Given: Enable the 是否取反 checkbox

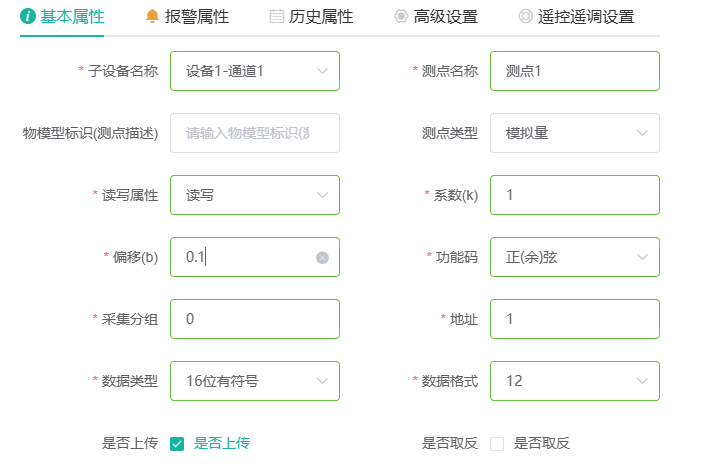Looking at the screenshot, I should click(497, 444).
